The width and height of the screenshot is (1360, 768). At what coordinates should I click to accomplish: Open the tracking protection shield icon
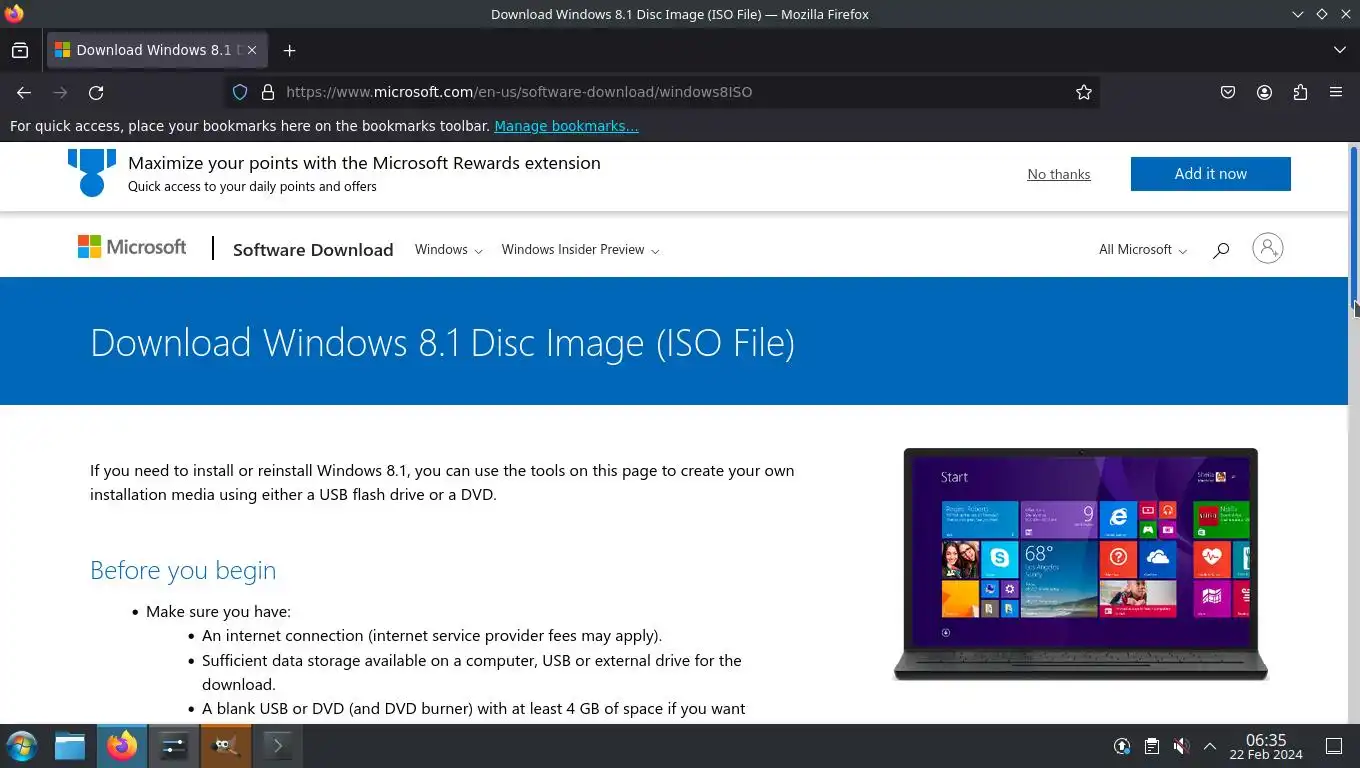tap(240, 92)
